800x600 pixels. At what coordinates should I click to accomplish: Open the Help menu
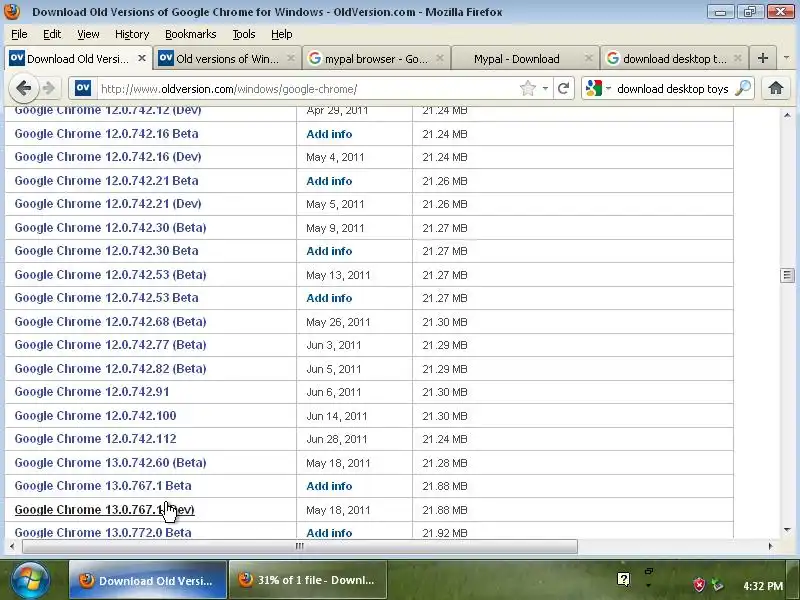(x=282, y=34)
